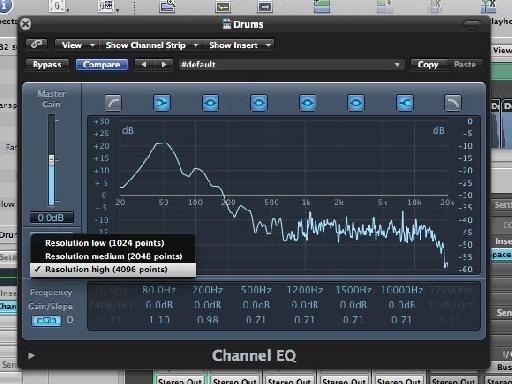Screen dimensions: 512x384
Task: Click the Copy button
Action: (428, 64)
